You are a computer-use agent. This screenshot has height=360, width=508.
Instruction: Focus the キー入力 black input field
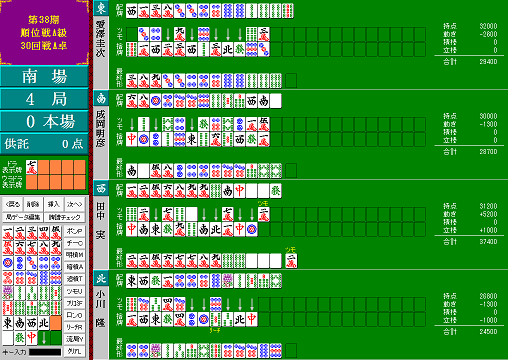tap(45, 352)
